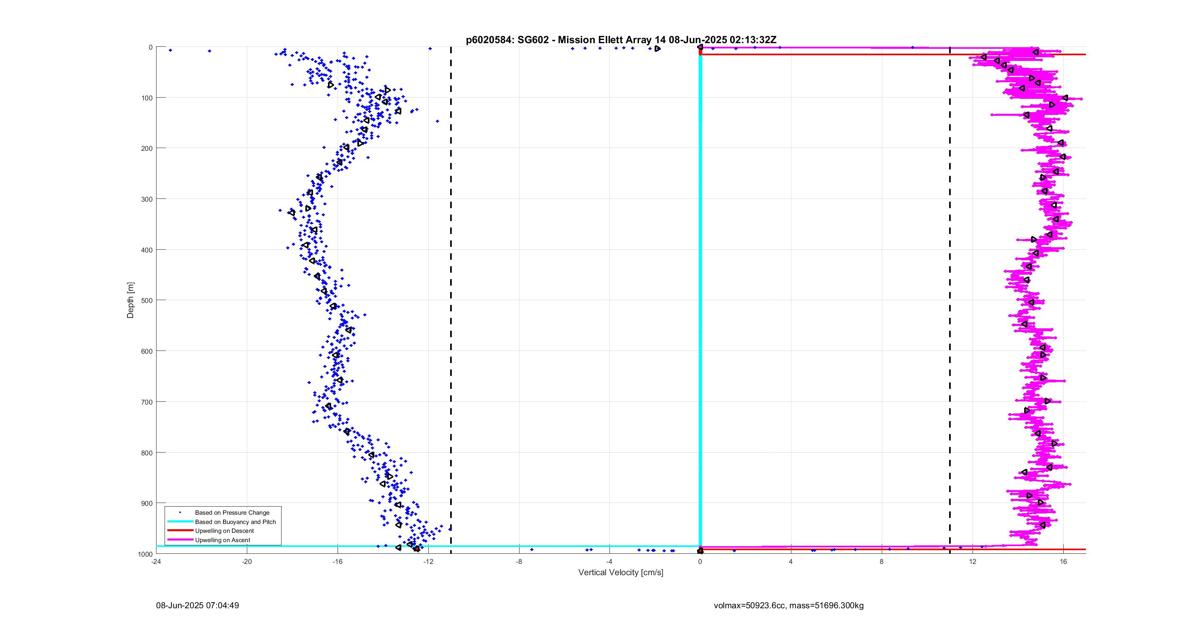Click velocity axis tick label '4'
The image size is (1200, 622).
click(791, 562)
